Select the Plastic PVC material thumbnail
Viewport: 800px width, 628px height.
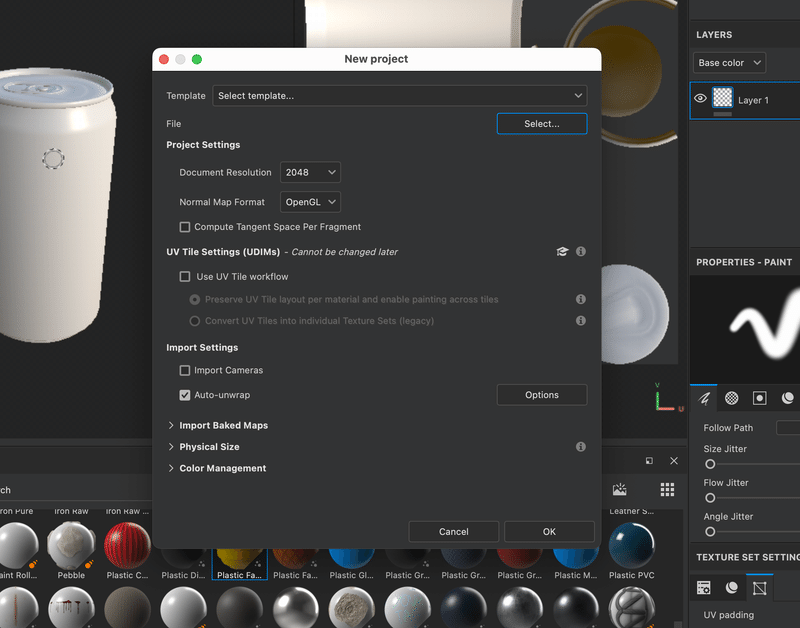(632, 544)
